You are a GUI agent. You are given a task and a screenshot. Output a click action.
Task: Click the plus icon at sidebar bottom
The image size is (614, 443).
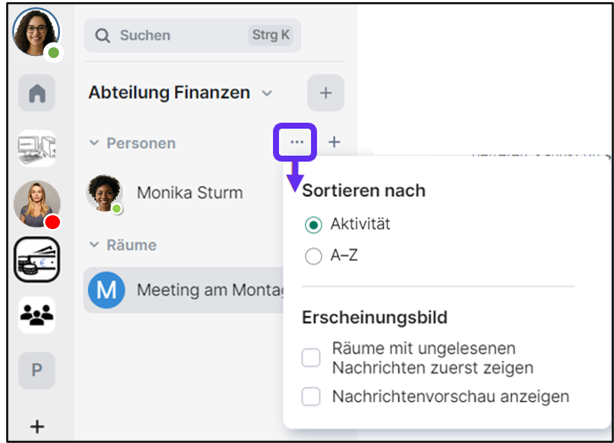(37, 426)
